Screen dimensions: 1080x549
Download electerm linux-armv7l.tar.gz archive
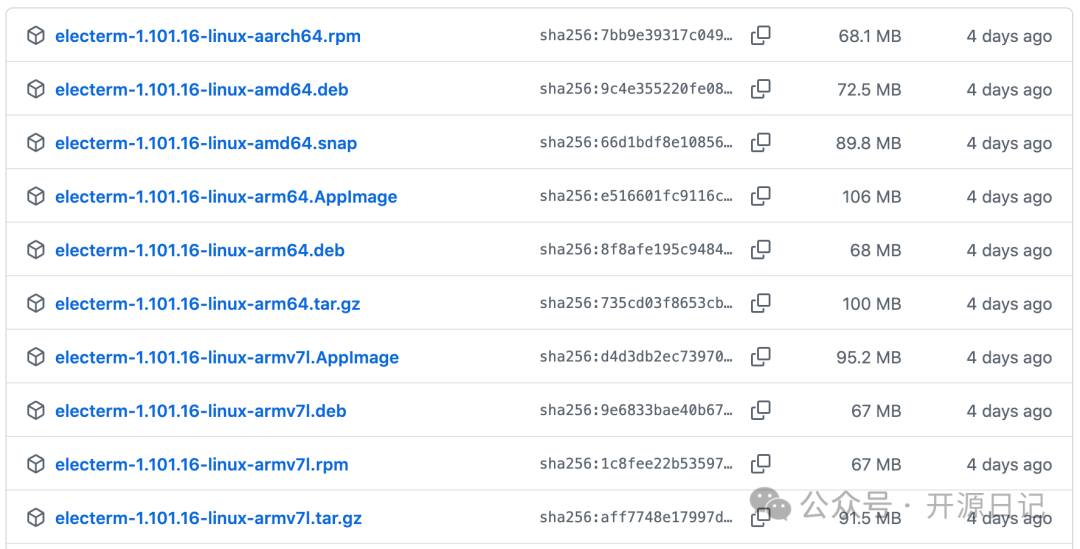coord(208,518)
